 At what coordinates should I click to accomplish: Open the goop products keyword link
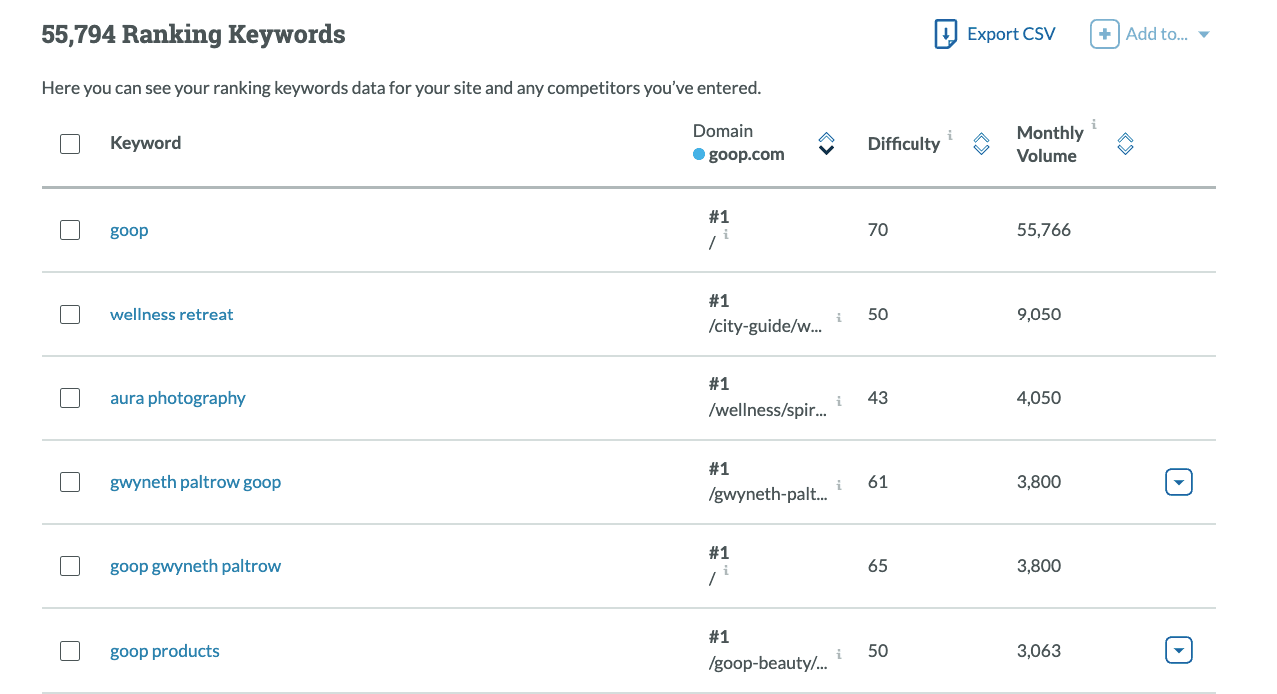click(x=164, y=650)
